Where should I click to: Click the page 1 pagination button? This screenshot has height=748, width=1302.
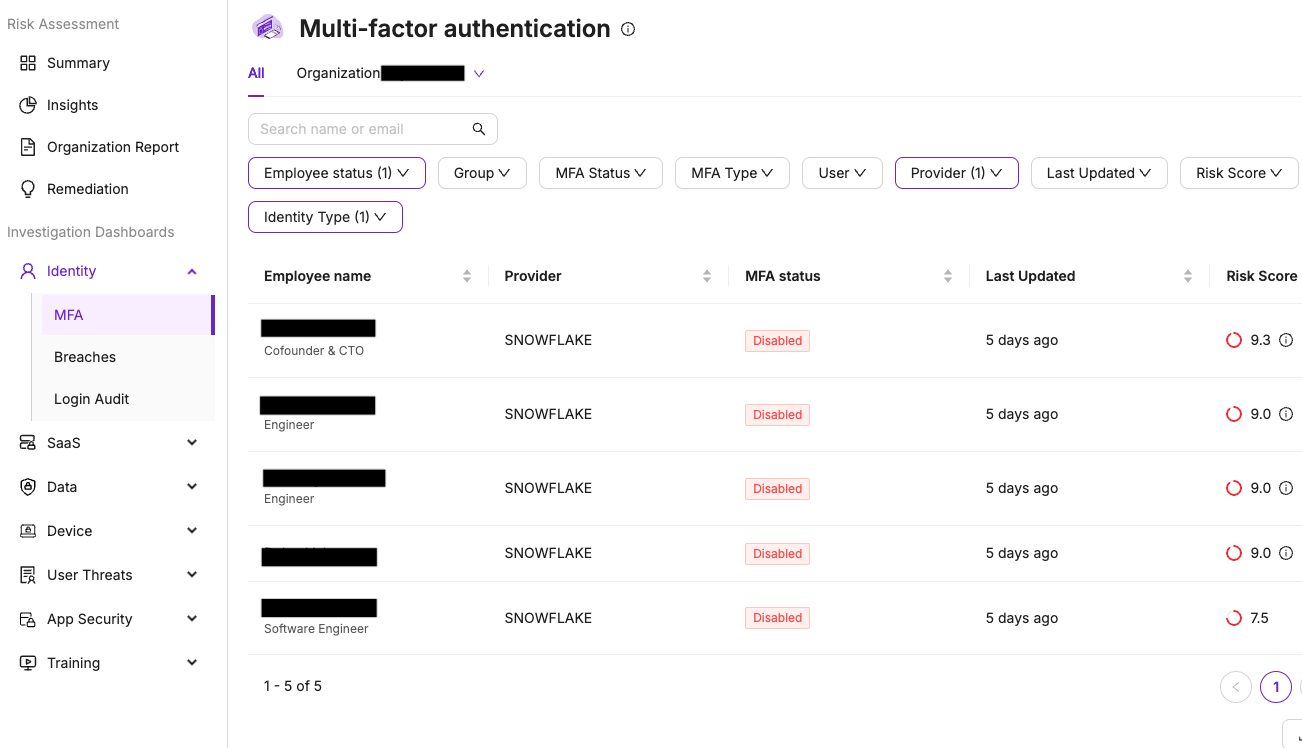click(1276, 687)
